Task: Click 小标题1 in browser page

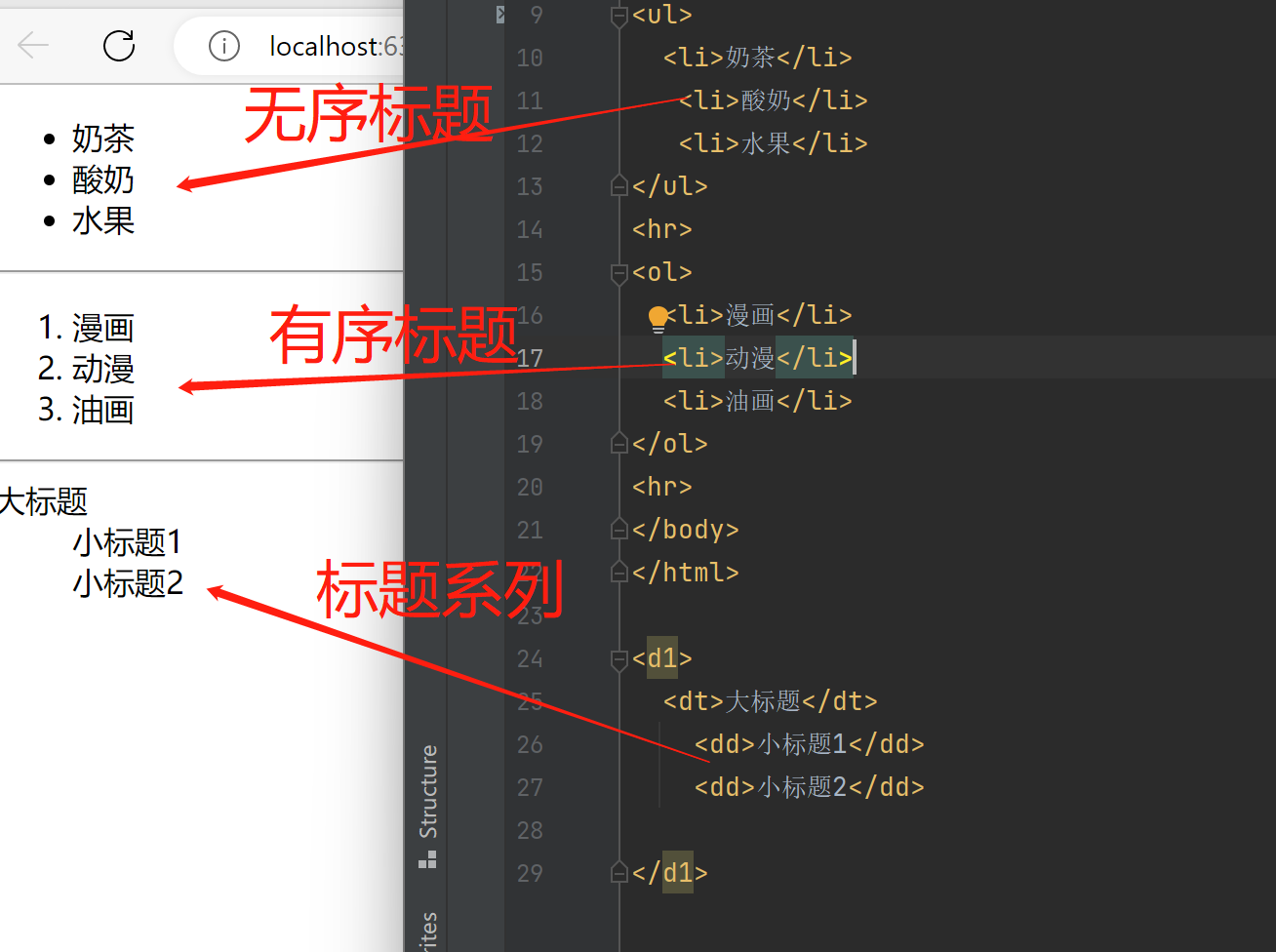Action: (127, 542)
